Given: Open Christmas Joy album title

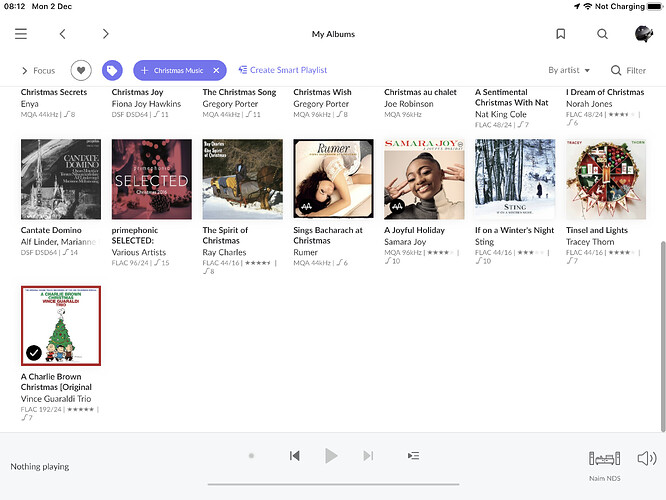Looking at the screenshot, I should 137,92.
